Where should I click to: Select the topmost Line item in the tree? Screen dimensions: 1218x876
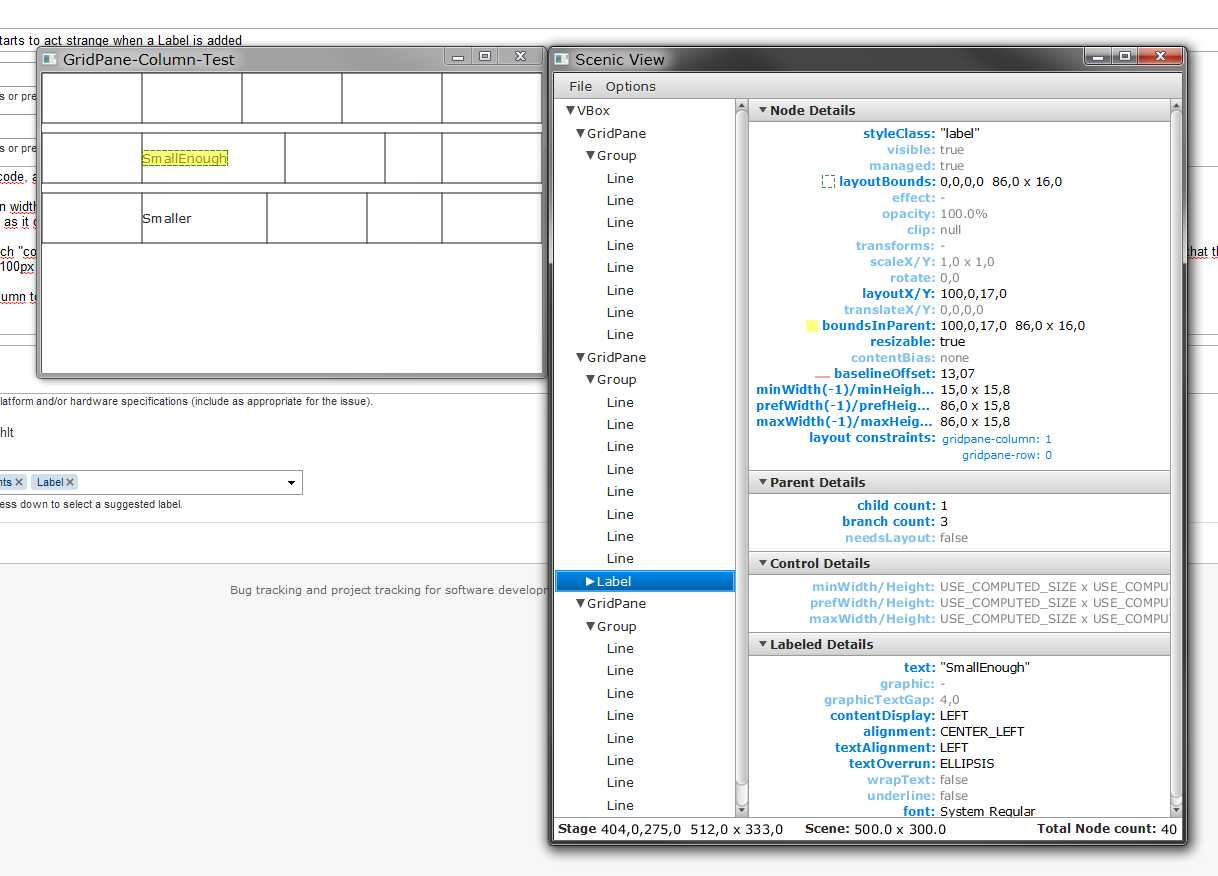tap(620, 179)
